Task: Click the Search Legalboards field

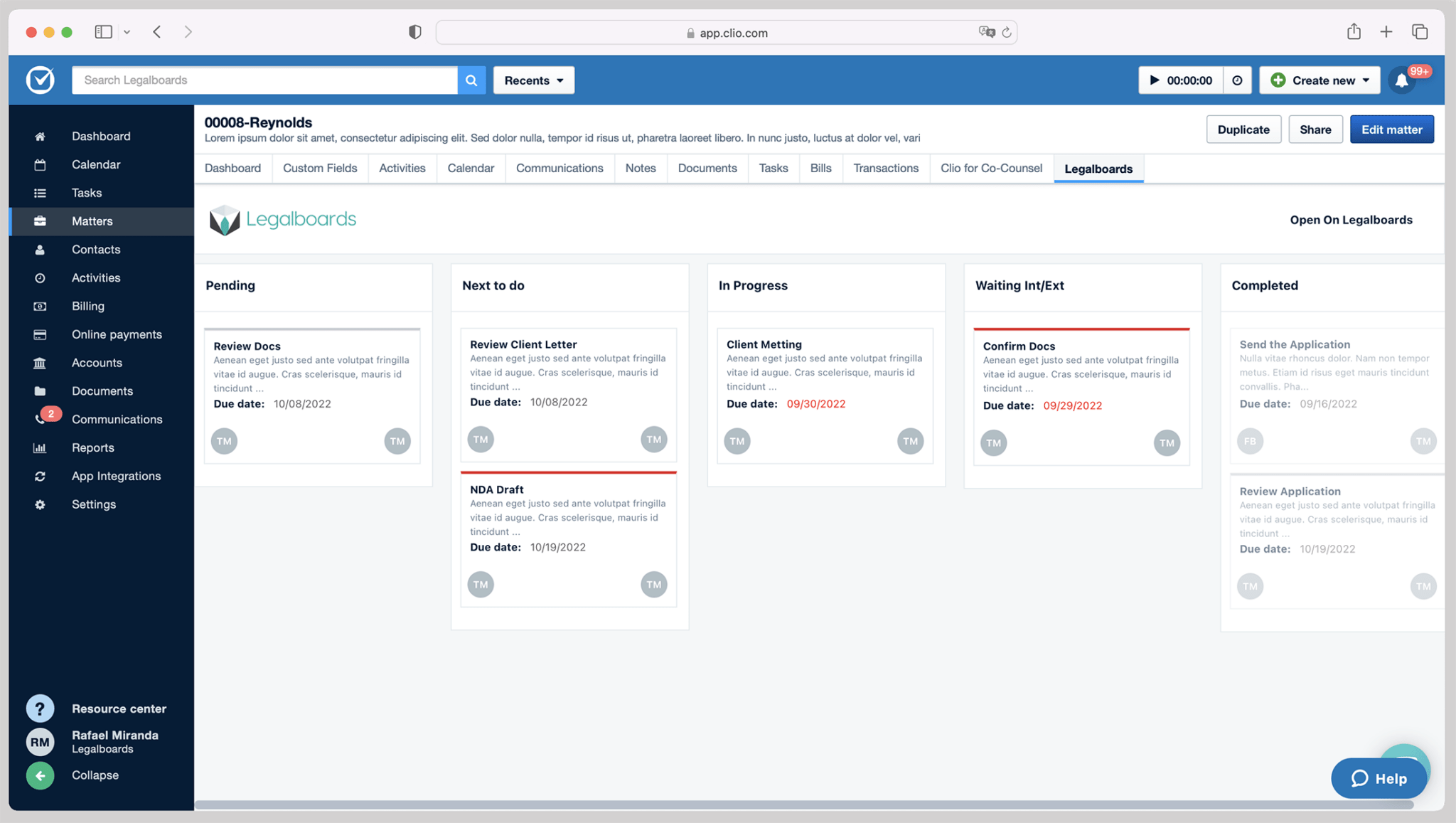Action: (264, 80)
